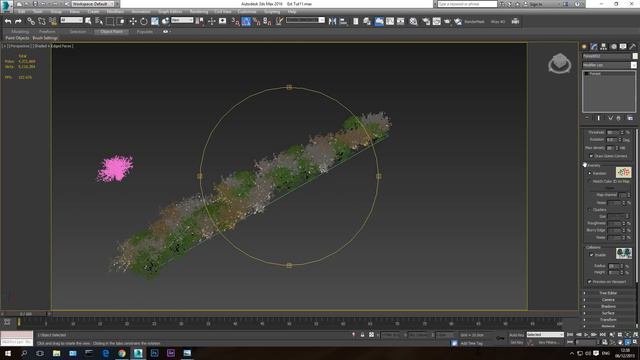
Task: Click the Align tool icon
Action: [343, 21]
